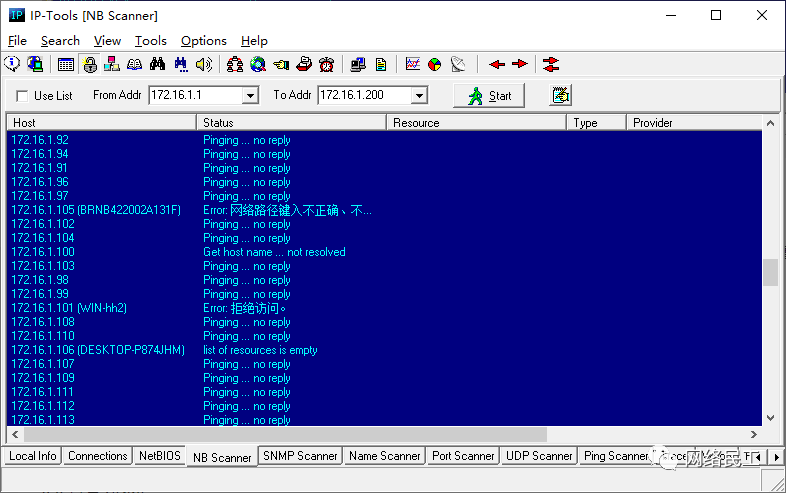This screenshot has width=786, height=493.
Task: Start the NB scan
Action: click(x=489, y=95)
